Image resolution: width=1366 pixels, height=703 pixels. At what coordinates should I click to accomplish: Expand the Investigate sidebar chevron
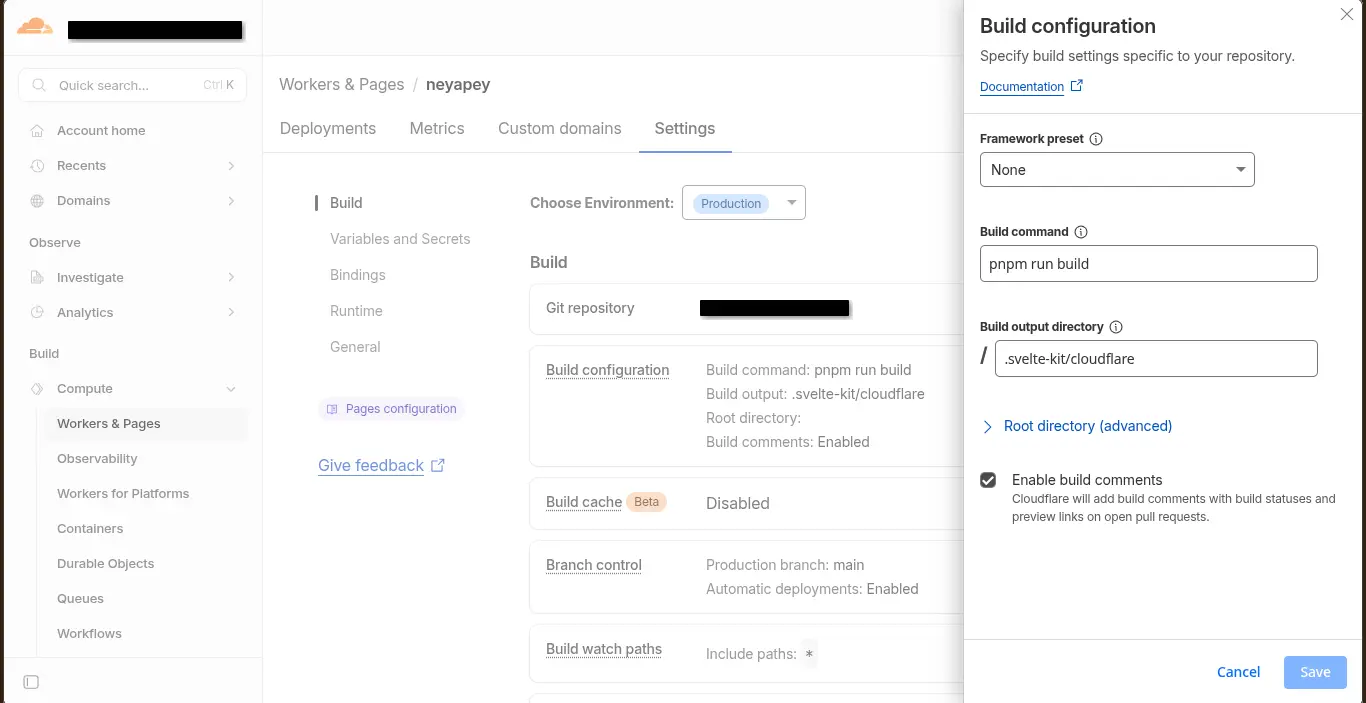pyautogui.click(x=231, y=278)
